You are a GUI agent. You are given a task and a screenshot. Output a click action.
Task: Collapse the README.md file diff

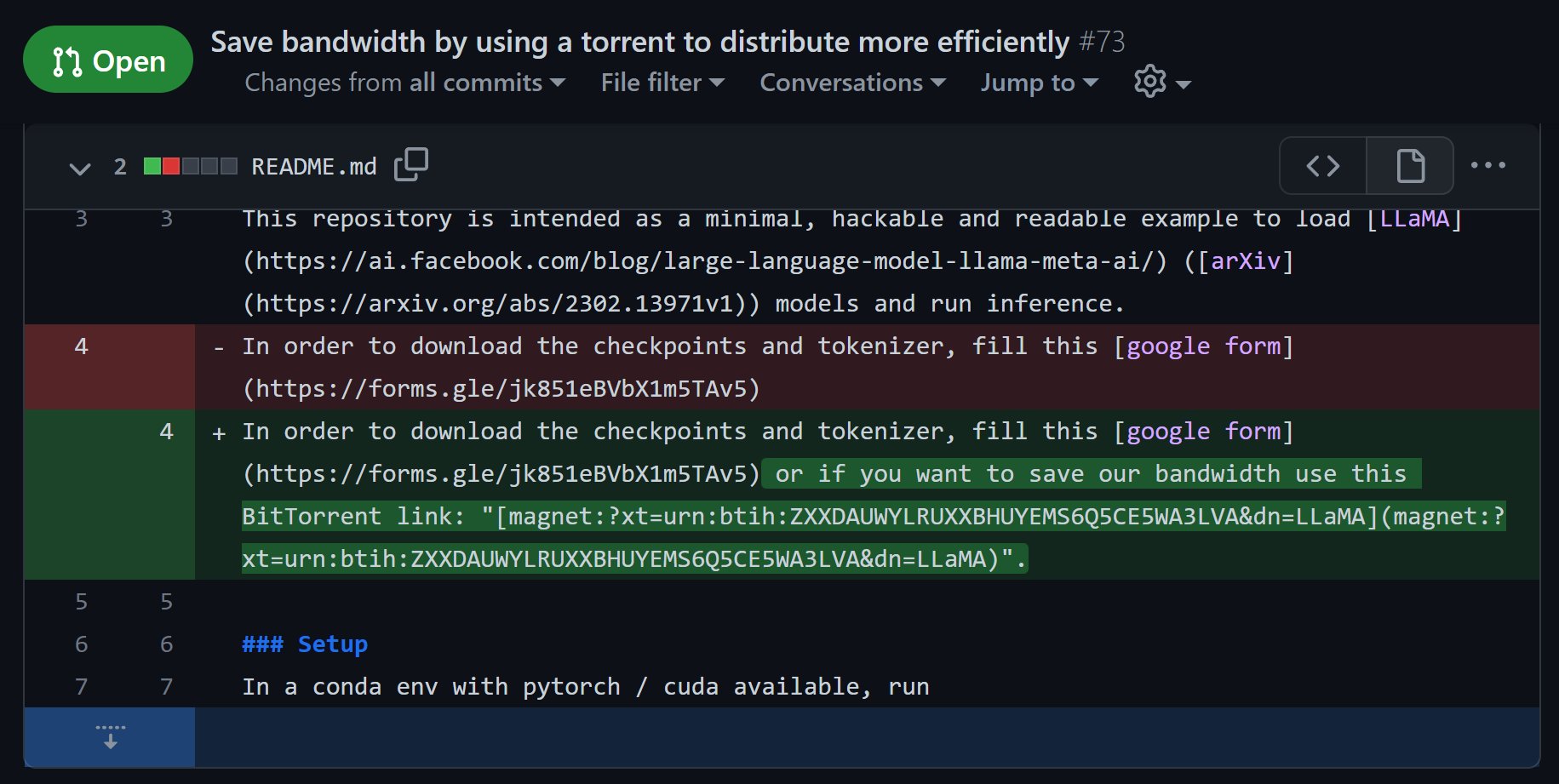pos(79,168)
